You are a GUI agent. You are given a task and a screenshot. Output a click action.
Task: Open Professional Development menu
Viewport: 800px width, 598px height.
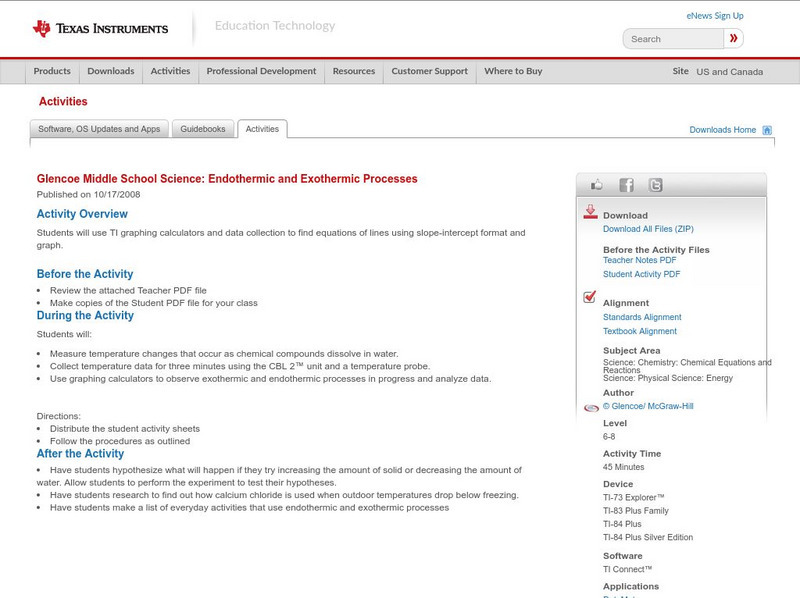(261, 71)
